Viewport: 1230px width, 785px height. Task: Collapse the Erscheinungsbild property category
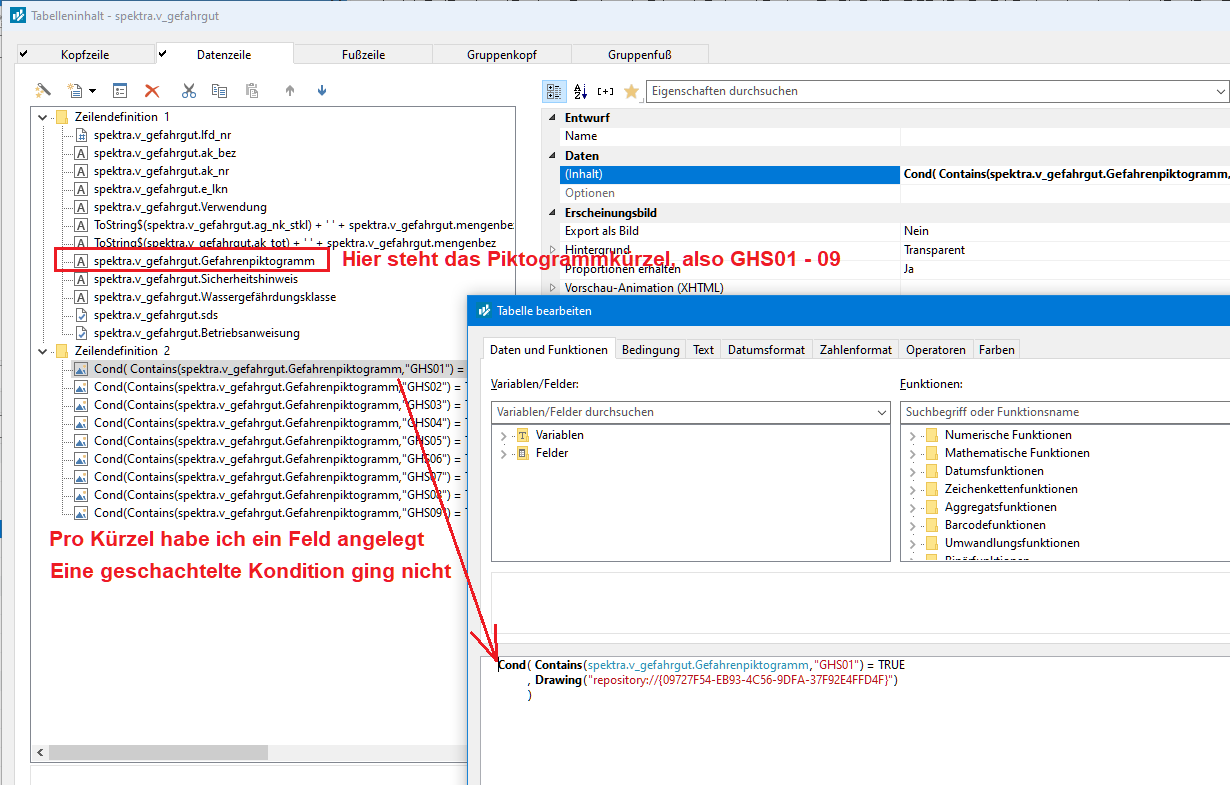click(x=553, y=213)
